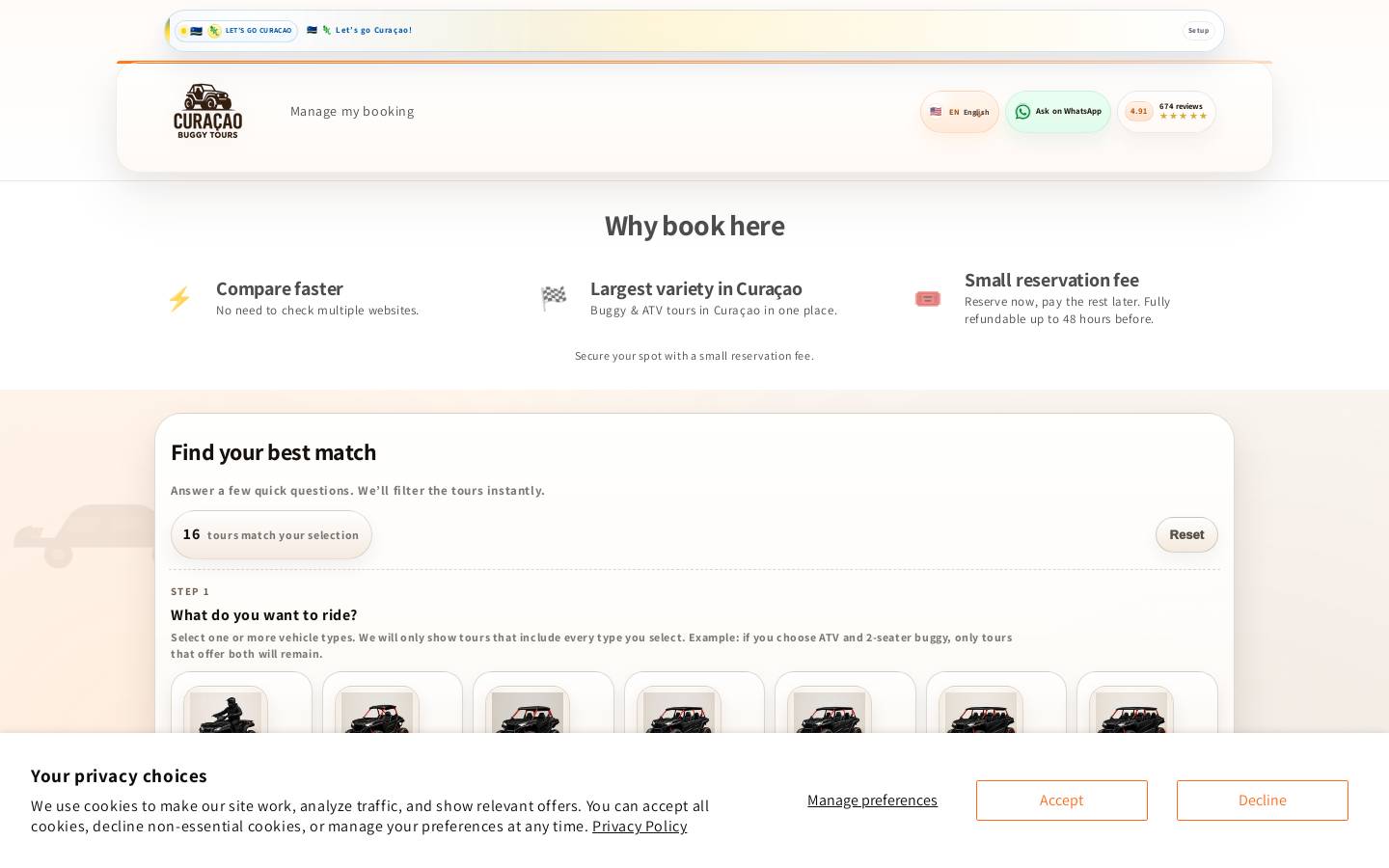Screen dimensions: 1389x868
Task: Open the Privacy Policy link
Action: coord(640,827)
